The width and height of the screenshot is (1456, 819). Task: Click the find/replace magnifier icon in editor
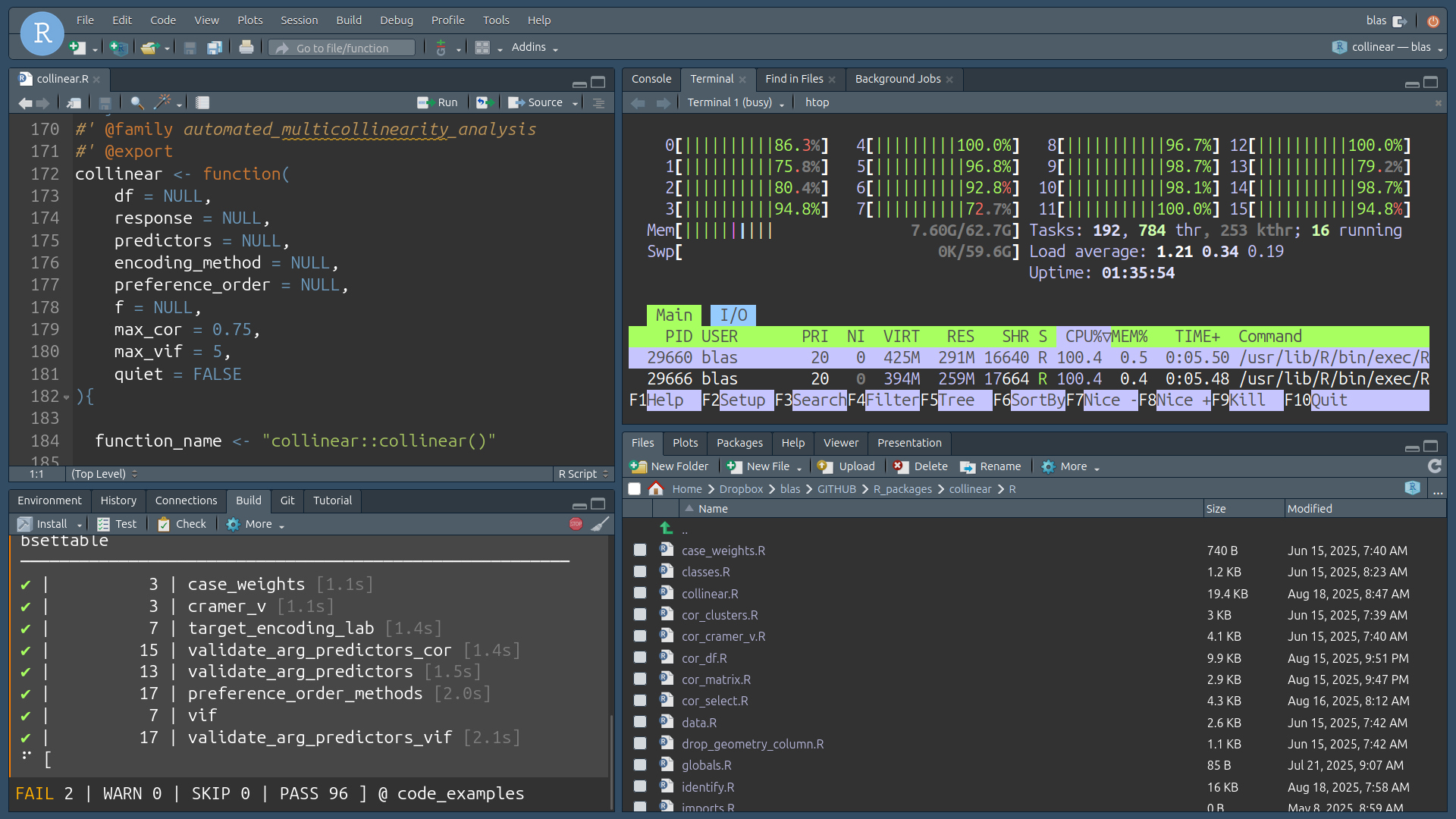click(136, 102)
